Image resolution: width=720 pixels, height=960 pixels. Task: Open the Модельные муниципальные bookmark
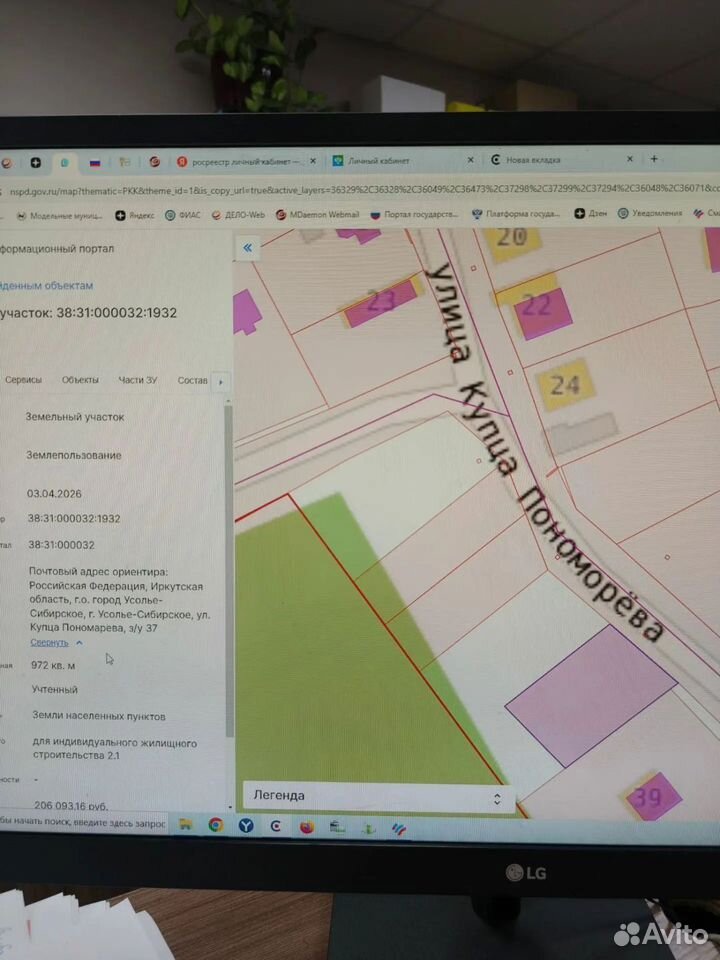coord(59,216)
